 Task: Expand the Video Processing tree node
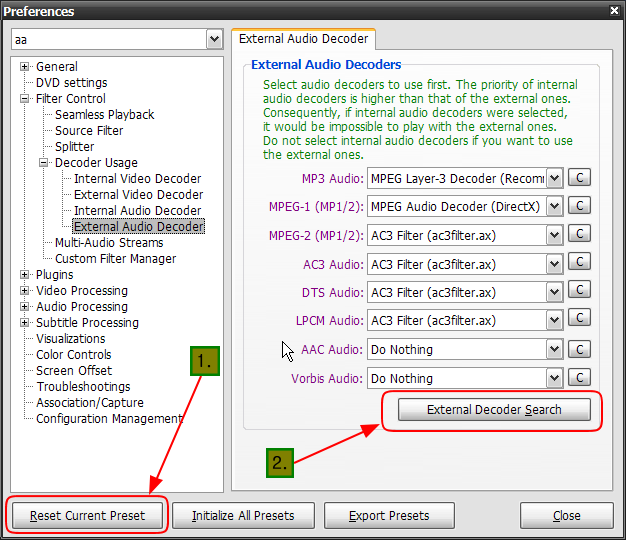pos(25,291)
